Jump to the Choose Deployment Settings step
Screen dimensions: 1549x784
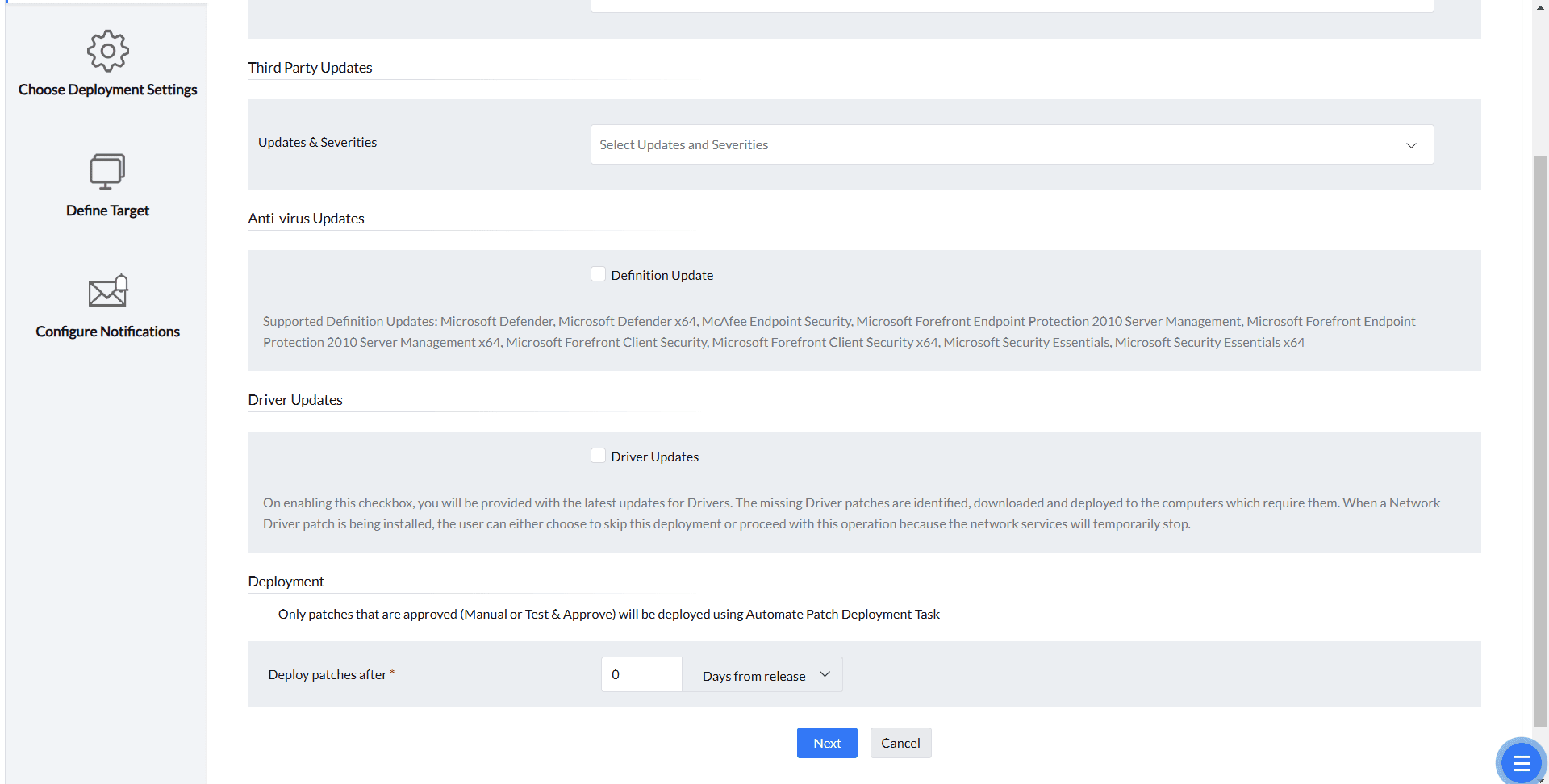pos(107,90)
